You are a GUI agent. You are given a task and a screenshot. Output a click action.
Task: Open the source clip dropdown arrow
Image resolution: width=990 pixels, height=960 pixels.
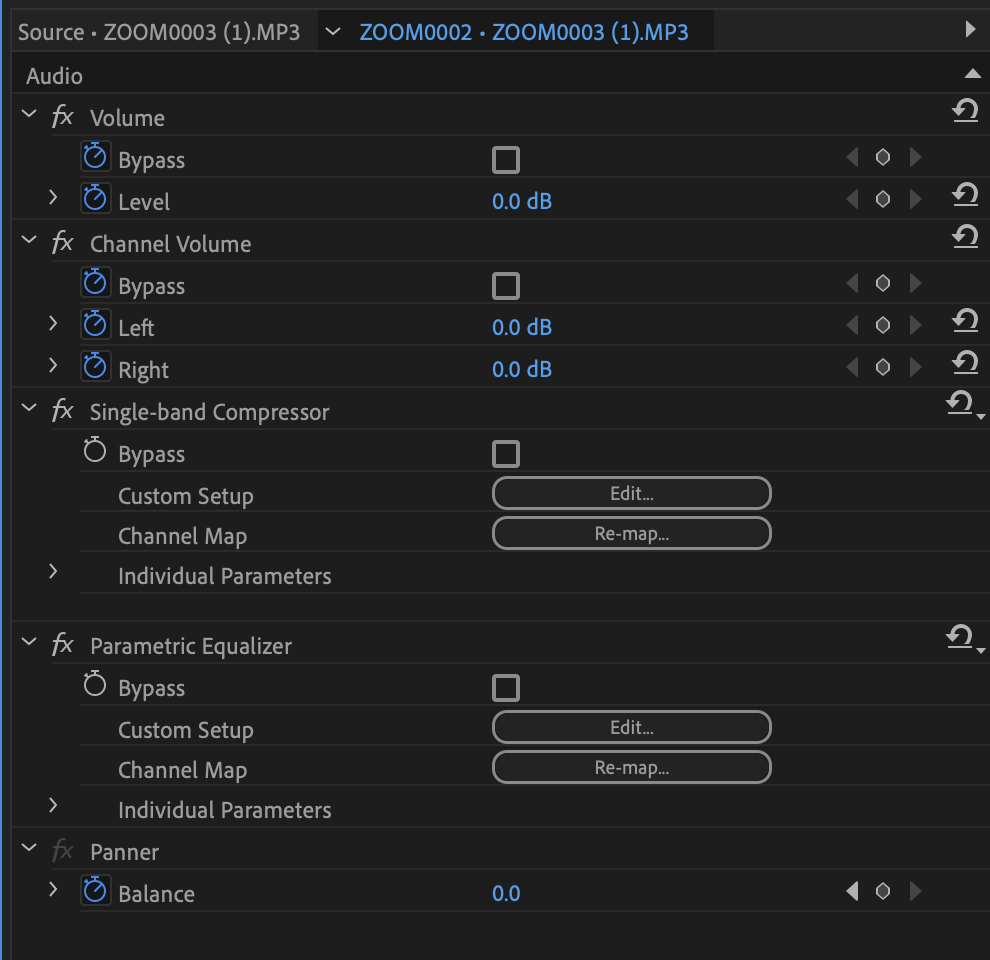pos(333,31)
